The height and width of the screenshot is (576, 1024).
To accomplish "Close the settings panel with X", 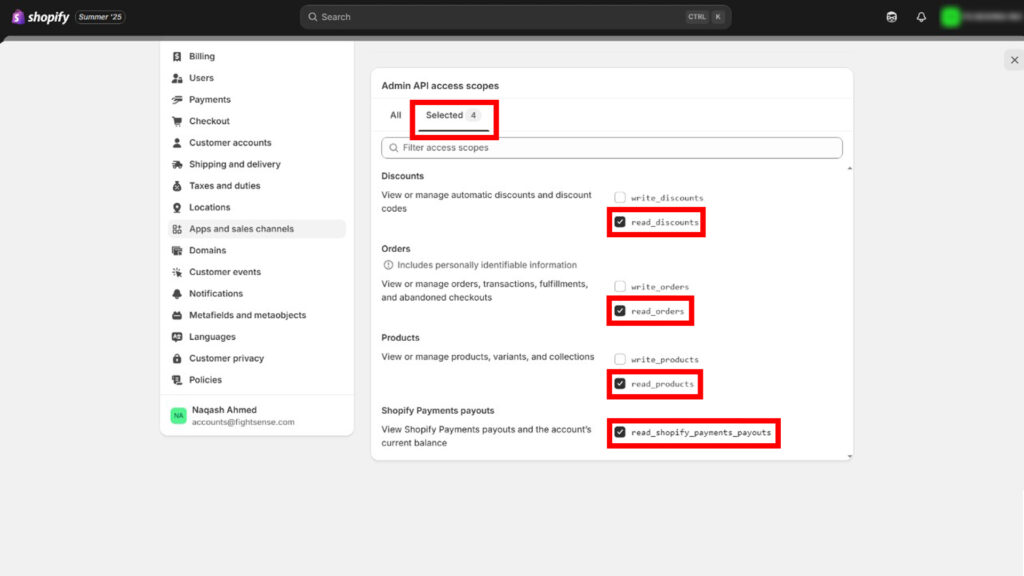I will [x=1014, y=60].
